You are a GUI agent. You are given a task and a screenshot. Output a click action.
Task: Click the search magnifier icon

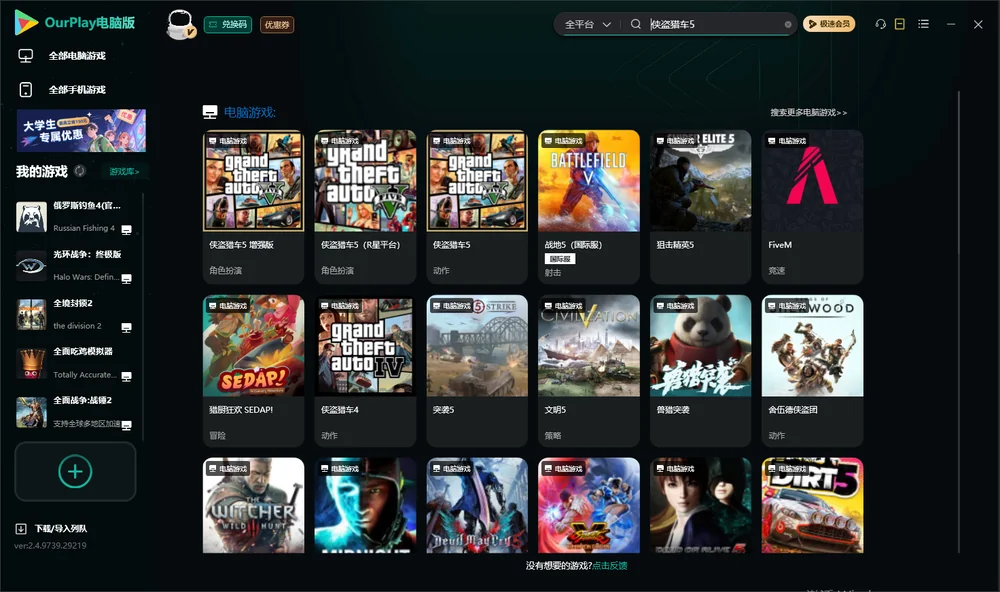[x=635, y=24]
